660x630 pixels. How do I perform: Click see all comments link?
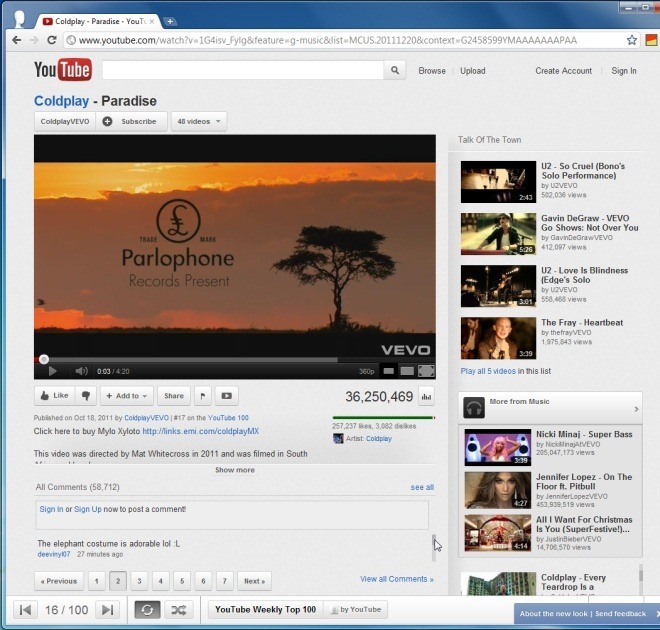click(422, 487)
